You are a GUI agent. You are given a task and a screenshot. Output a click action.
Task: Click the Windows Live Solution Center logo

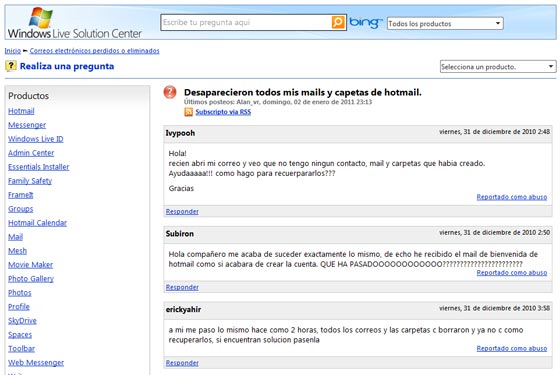coord(75,24)
